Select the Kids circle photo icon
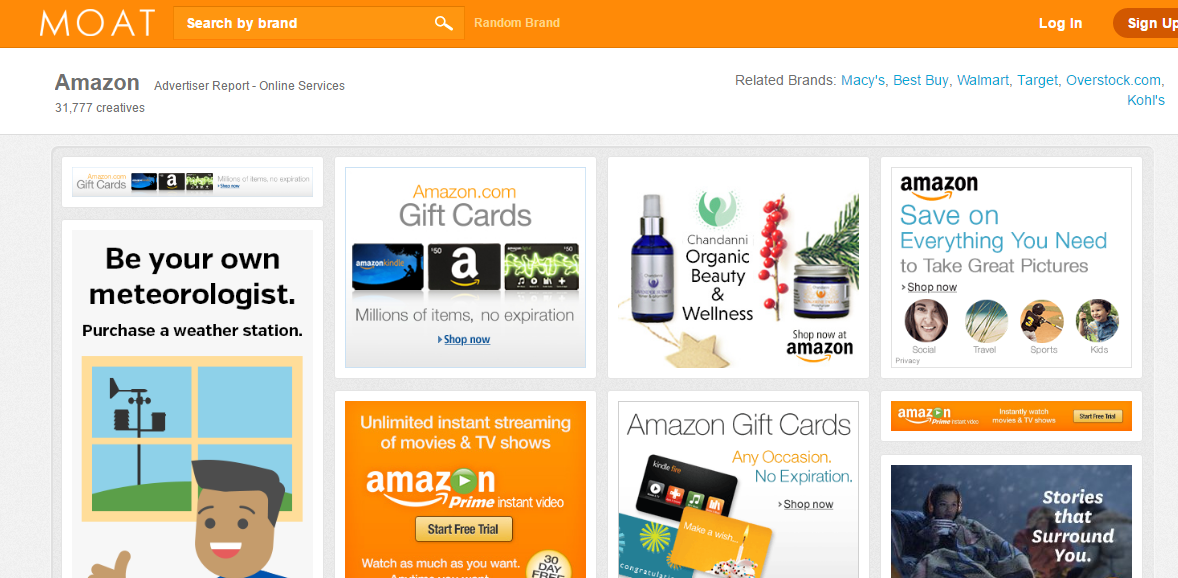 coord(1097,321)
